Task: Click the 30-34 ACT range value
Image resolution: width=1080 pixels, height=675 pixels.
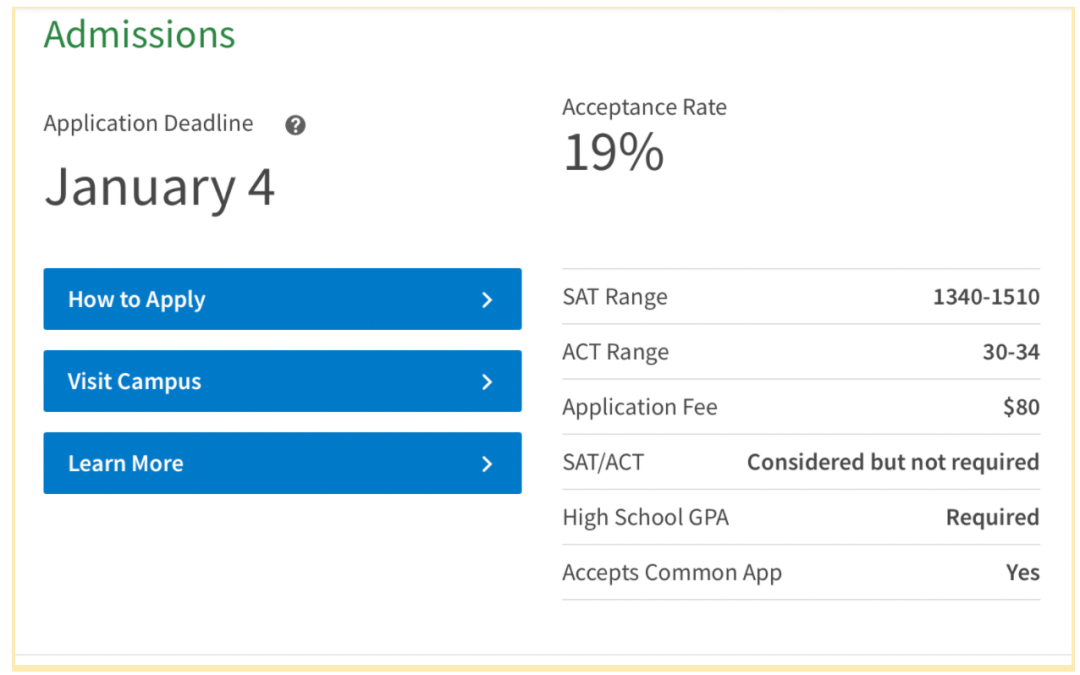Action: 1011,352
